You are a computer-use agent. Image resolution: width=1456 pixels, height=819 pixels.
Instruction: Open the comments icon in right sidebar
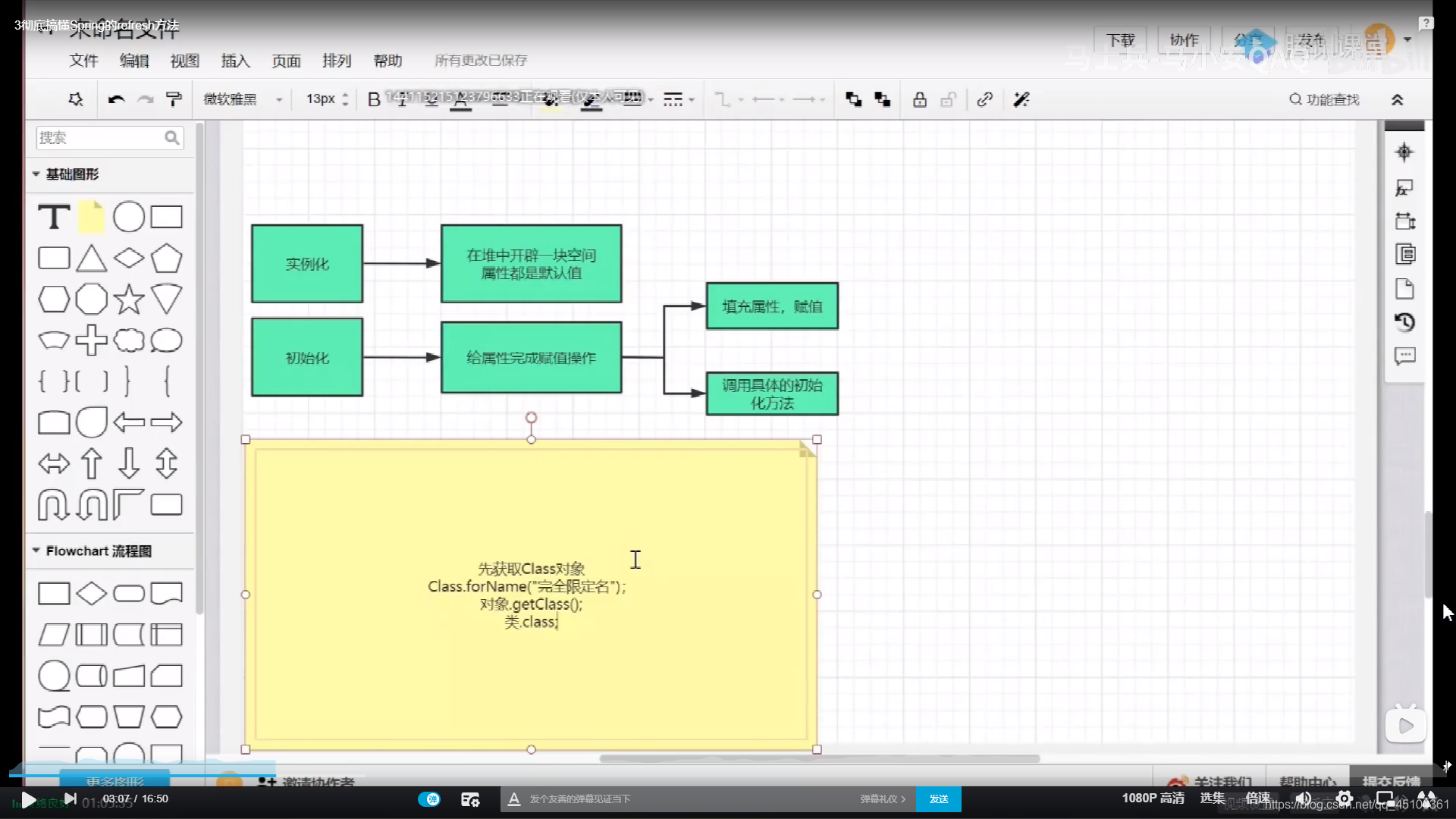click(x=1404, y=356)
